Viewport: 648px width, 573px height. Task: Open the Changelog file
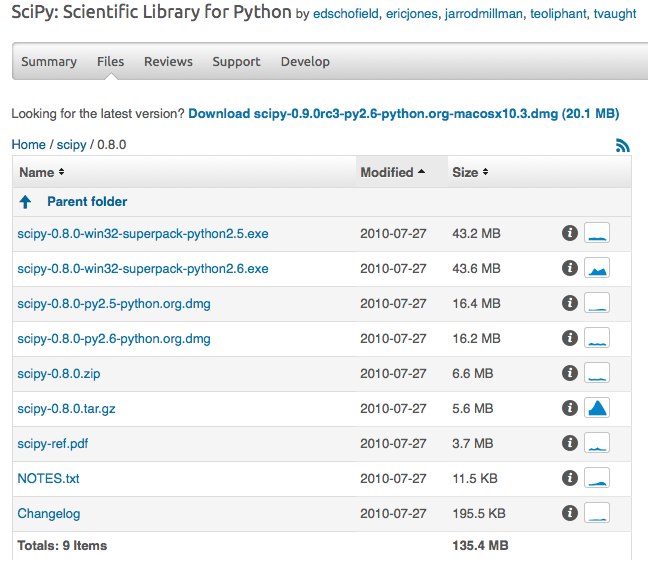pos(49,514)
